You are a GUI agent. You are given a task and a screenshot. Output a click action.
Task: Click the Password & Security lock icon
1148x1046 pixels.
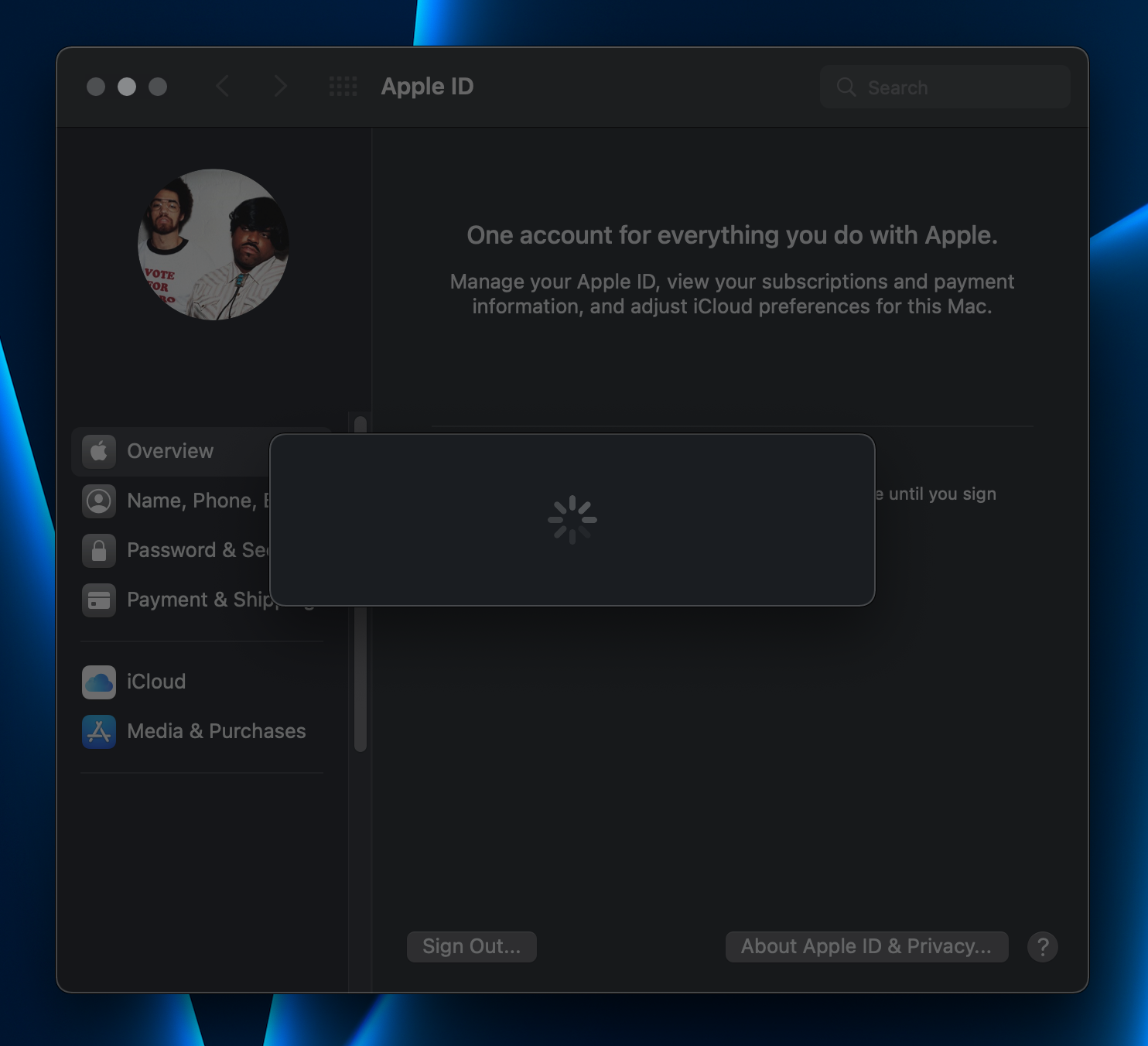tap(99, 550)
